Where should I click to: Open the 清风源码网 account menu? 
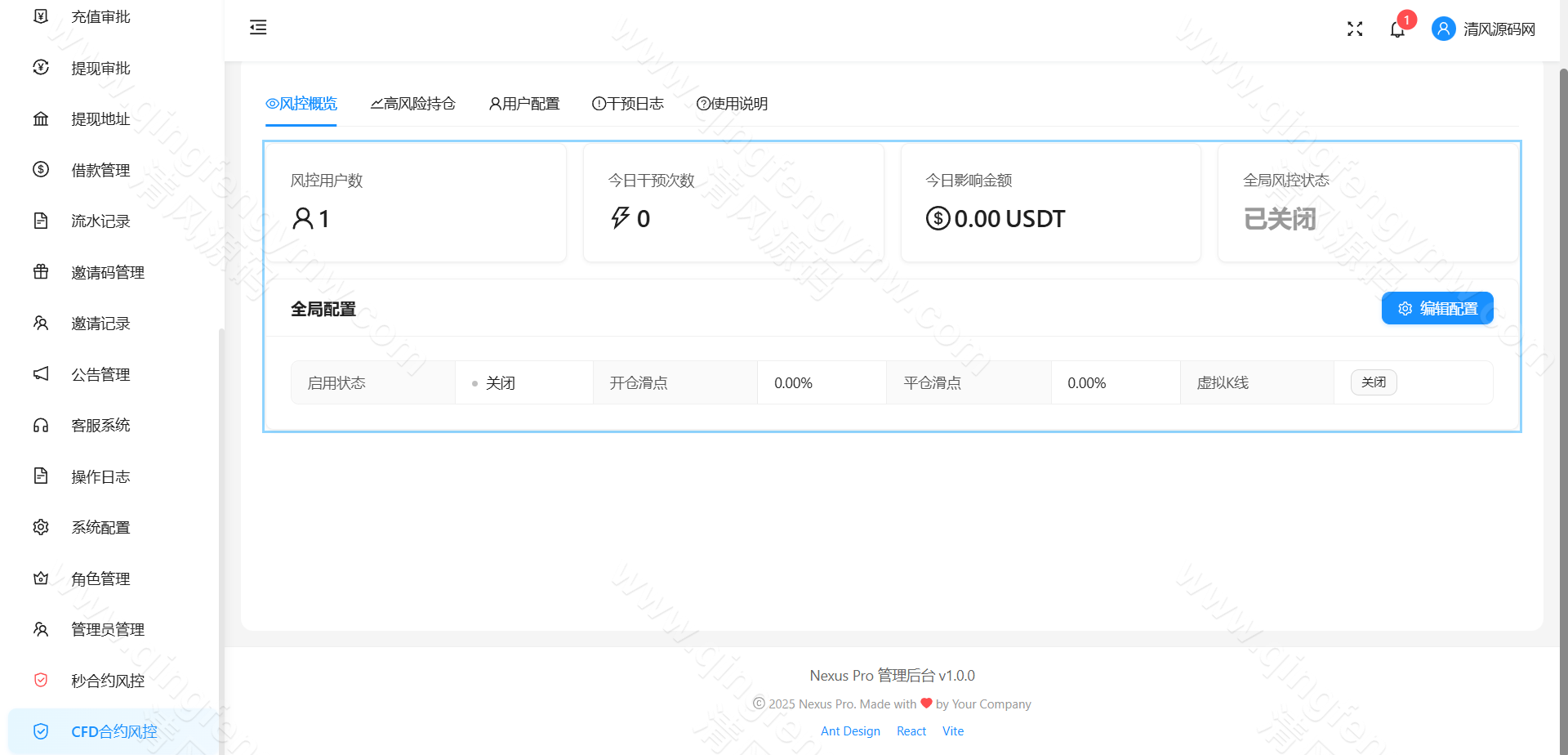pos(1482,29)
